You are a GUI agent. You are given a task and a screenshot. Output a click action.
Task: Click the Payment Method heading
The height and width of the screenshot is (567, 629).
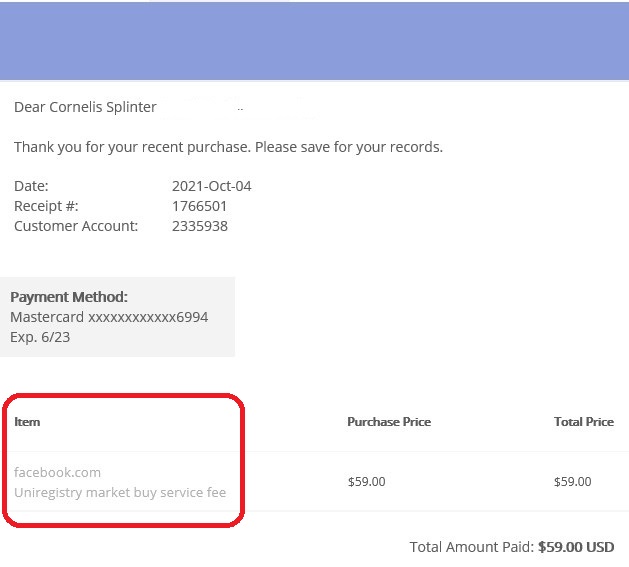point(69,297)
